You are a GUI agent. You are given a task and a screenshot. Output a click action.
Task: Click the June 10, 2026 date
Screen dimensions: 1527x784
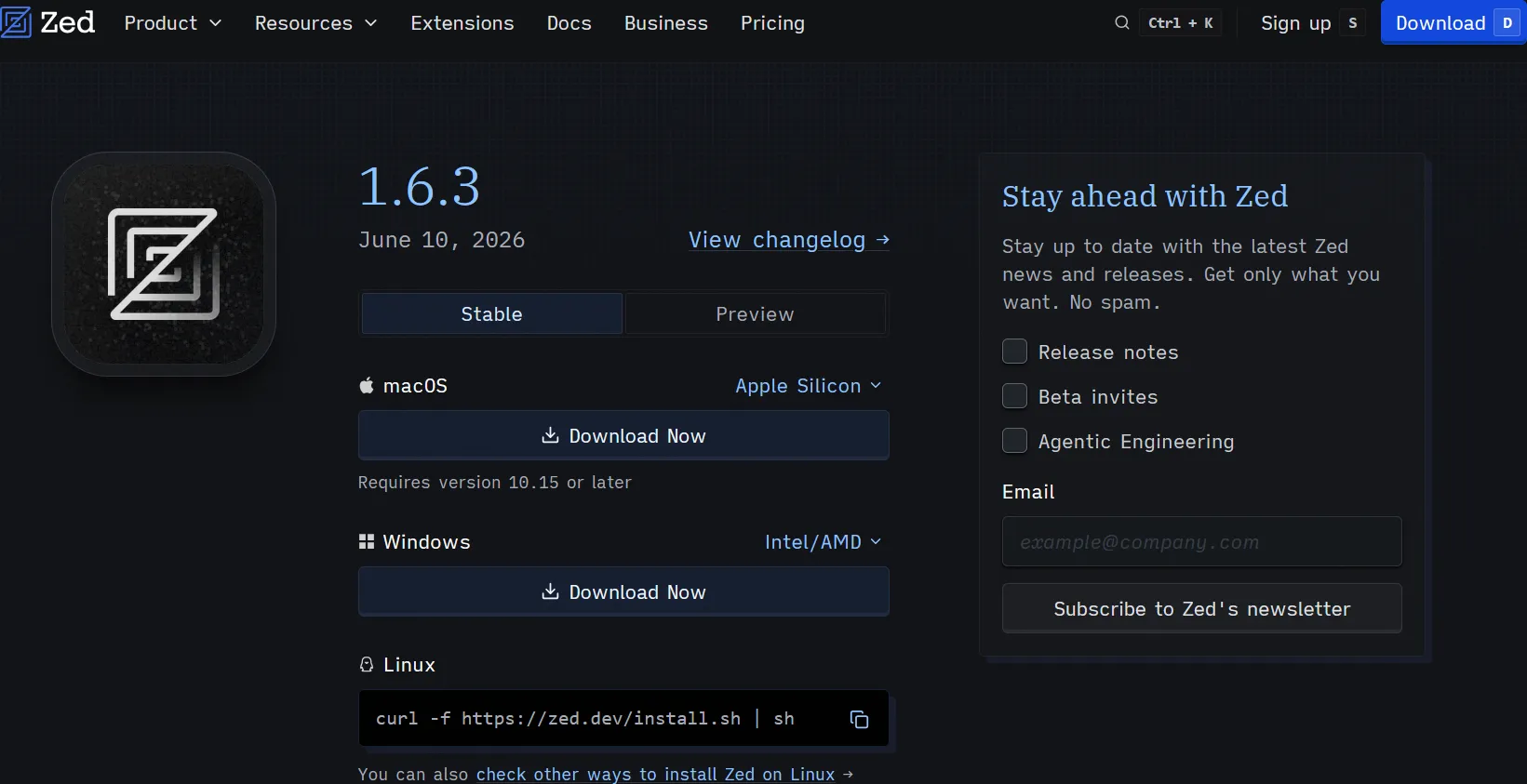pyautogui.click(x=442, y=240)
